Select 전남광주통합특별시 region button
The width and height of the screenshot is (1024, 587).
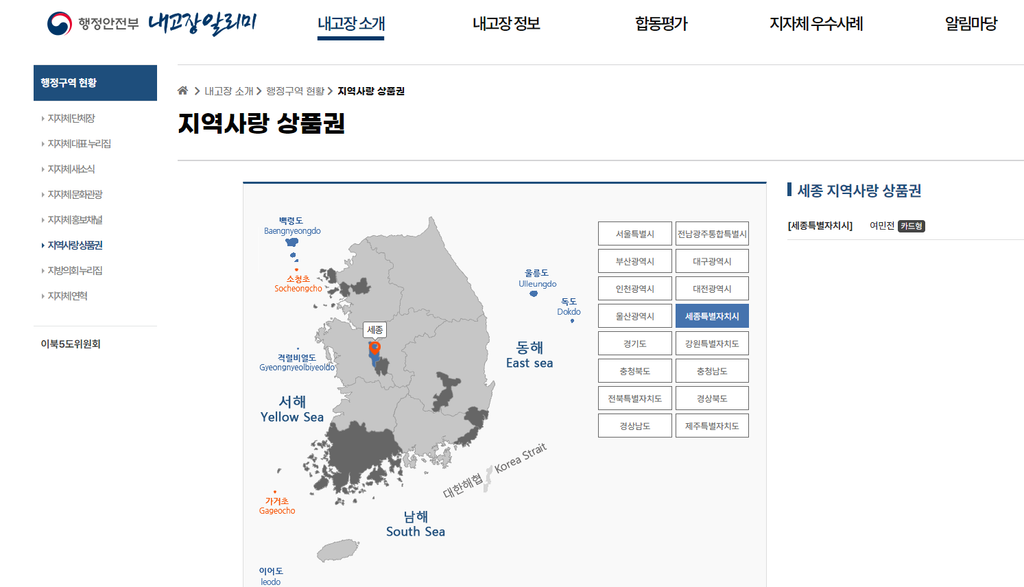coord(712,234)
